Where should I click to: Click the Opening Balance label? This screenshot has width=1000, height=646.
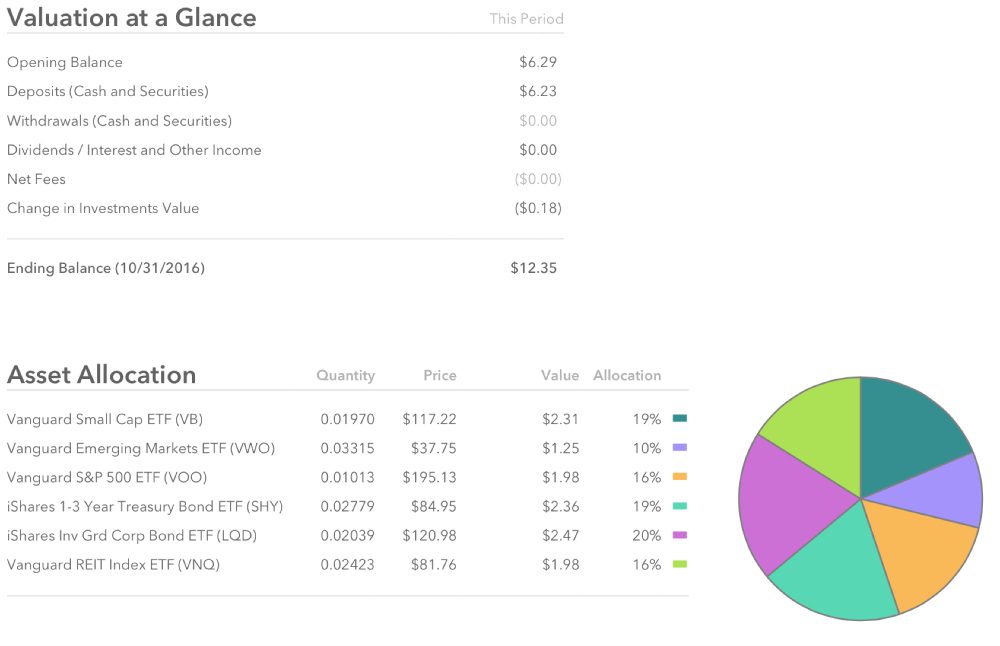64,62
